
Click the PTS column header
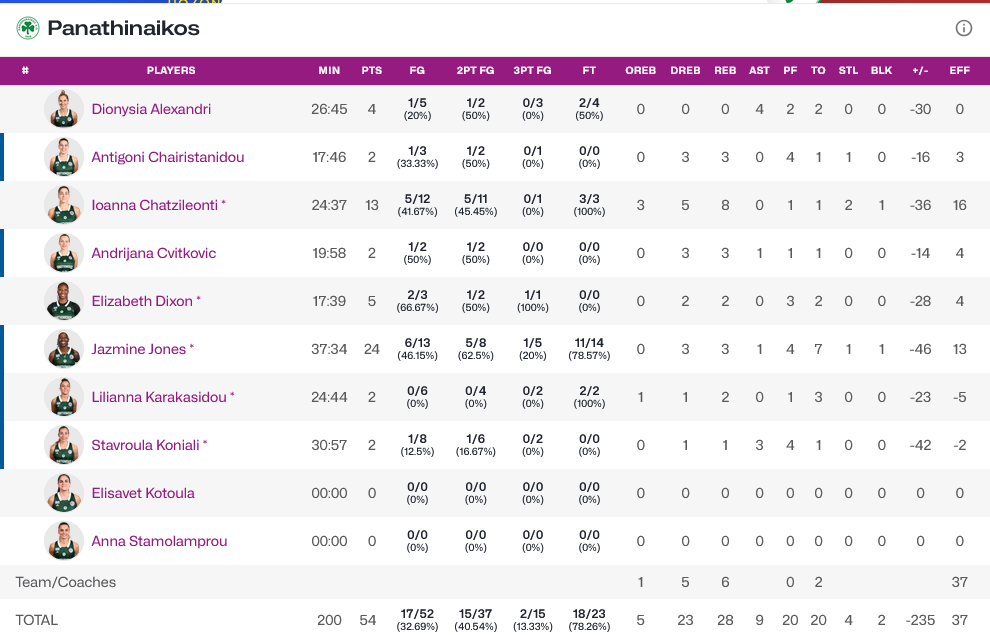coord(372,71)
